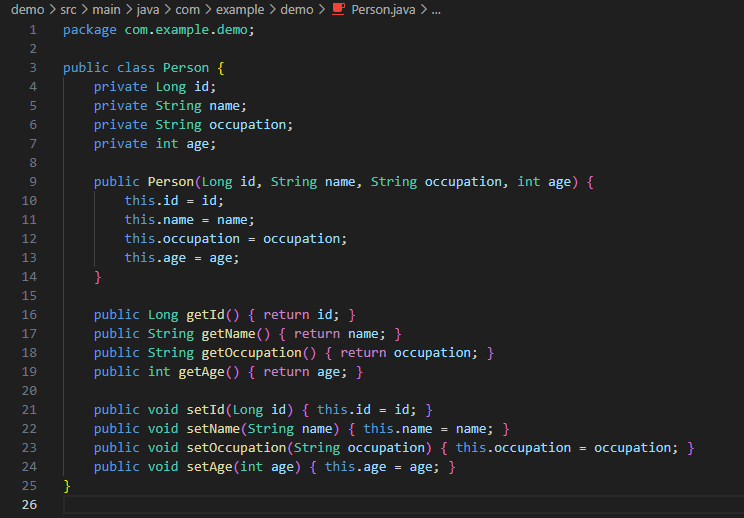Click 'setId' method name
Viewport: 744px width, 518px height.
coord(205,409)
